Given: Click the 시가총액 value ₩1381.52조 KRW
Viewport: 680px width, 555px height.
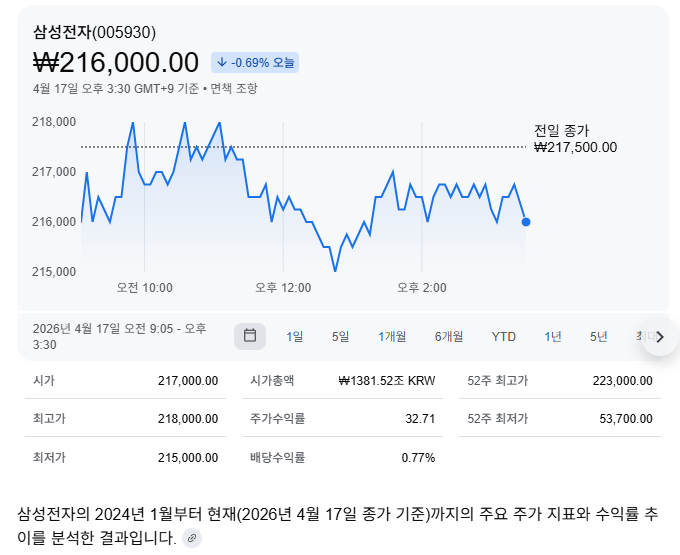Looking at the screenshot, I should tap(387, 381).
